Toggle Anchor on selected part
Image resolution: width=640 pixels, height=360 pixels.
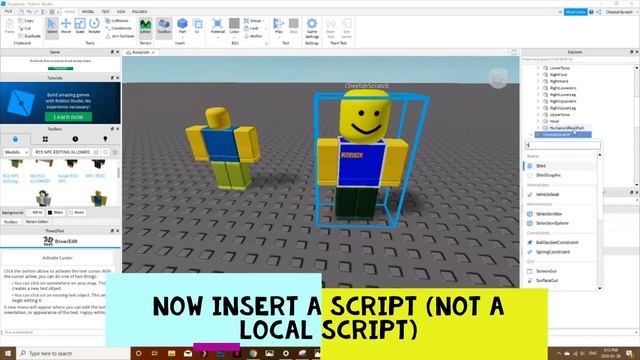tap(253, 36)
